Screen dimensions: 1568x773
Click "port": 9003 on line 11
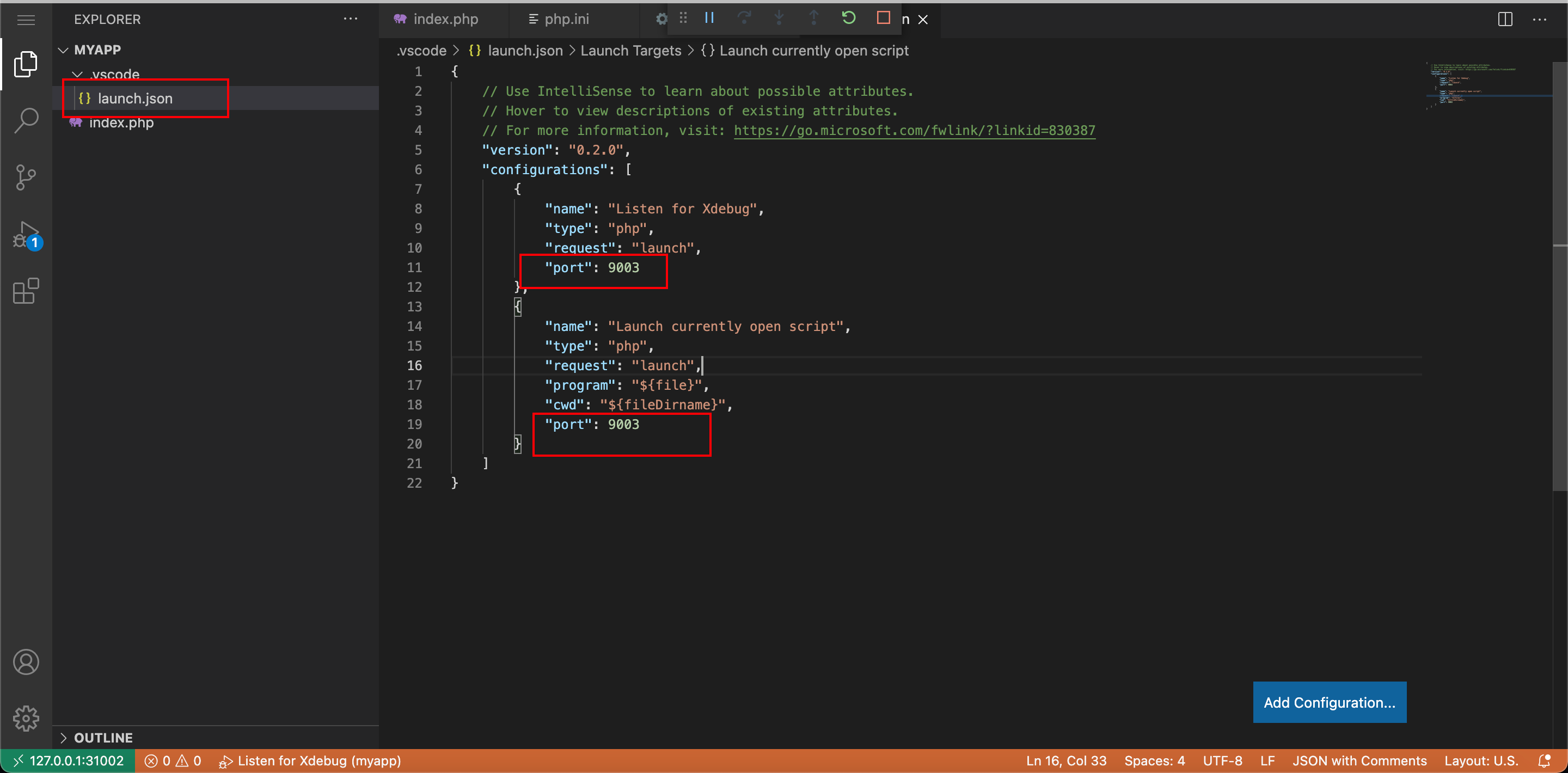coord(592,268)
